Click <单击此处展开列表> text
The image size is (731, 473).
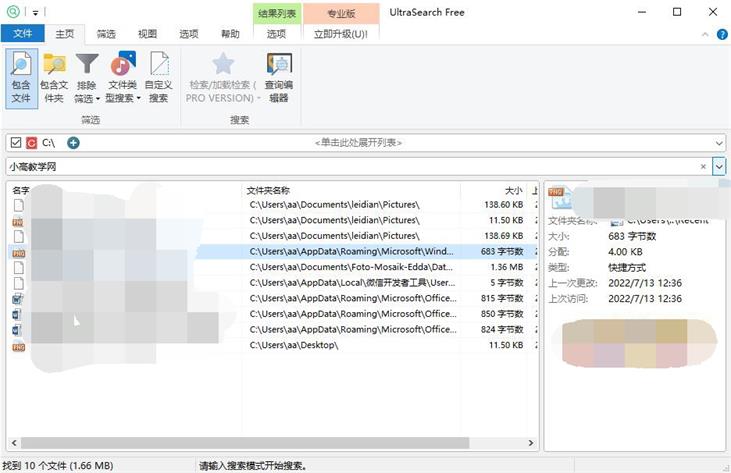point(359,143)
